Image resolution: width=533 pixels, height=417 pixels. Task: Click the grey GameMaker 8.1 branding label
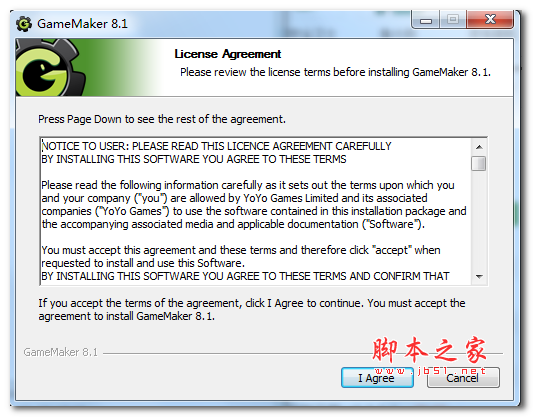coord(61,352)
